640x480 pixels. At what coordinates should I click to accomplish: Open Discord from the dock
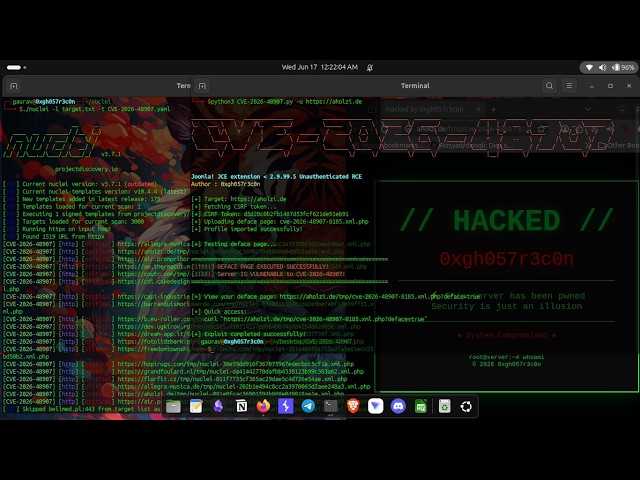(398, 406)
